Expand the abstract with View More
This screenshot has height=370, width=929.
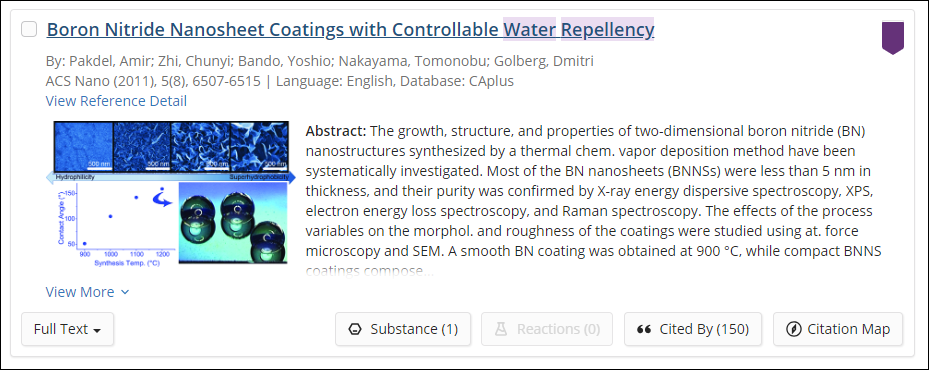[87, 292]
